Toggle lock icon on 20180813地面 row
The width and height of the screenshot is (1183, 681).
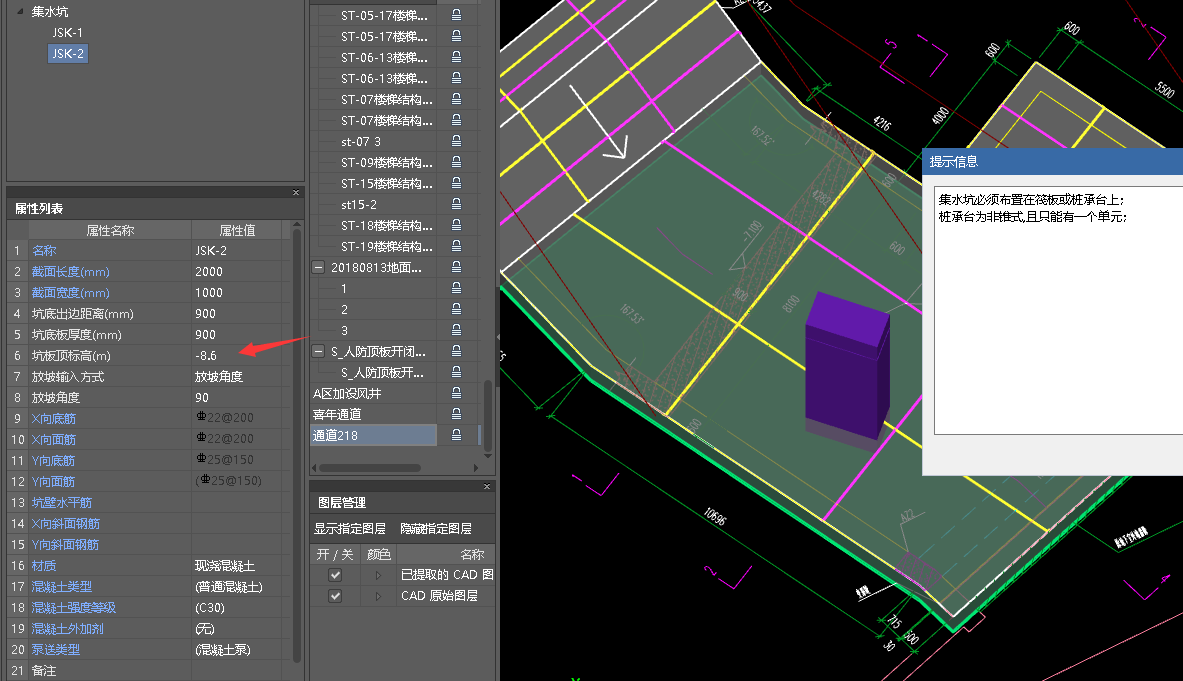pos(456,267)
